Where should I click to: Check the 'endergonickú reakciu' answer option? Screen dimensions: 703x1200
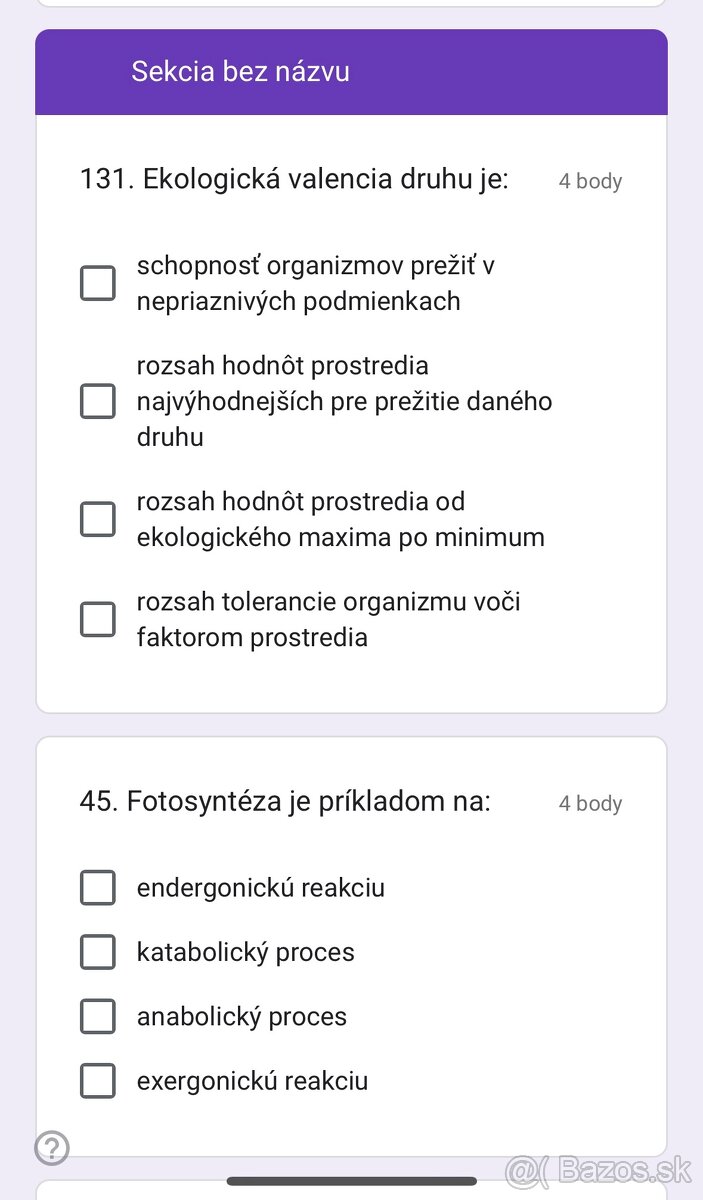[x=97, y=887]
